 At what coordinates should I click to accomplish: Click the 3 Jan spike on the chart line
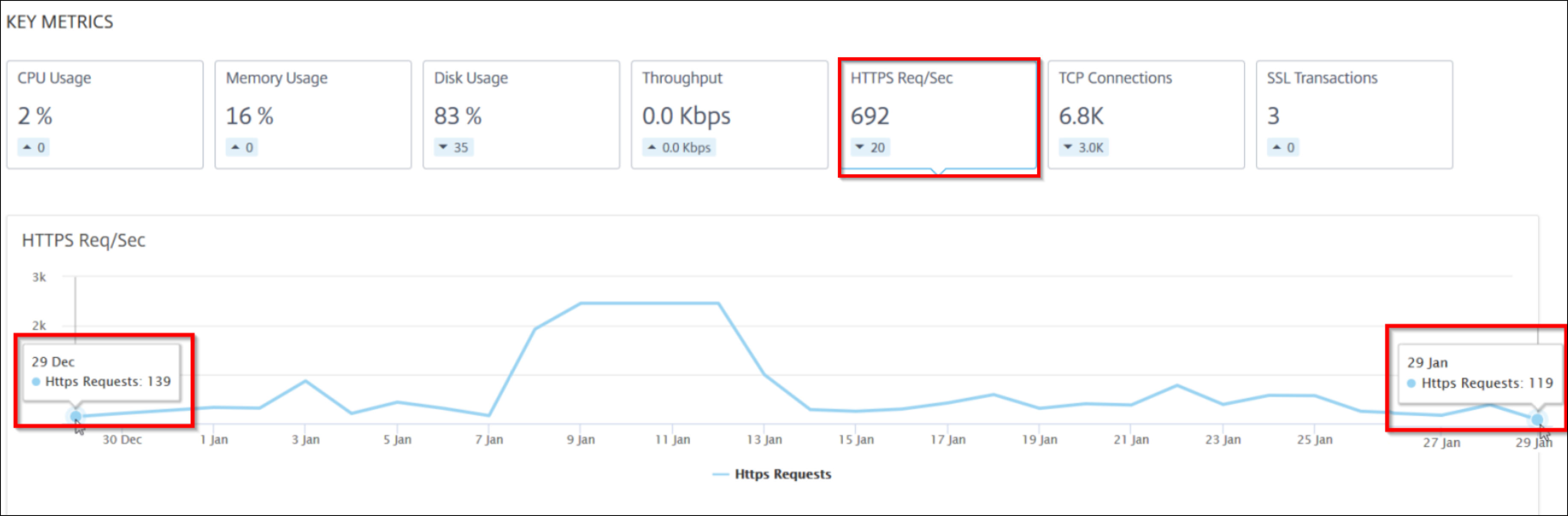click(306, 381)
